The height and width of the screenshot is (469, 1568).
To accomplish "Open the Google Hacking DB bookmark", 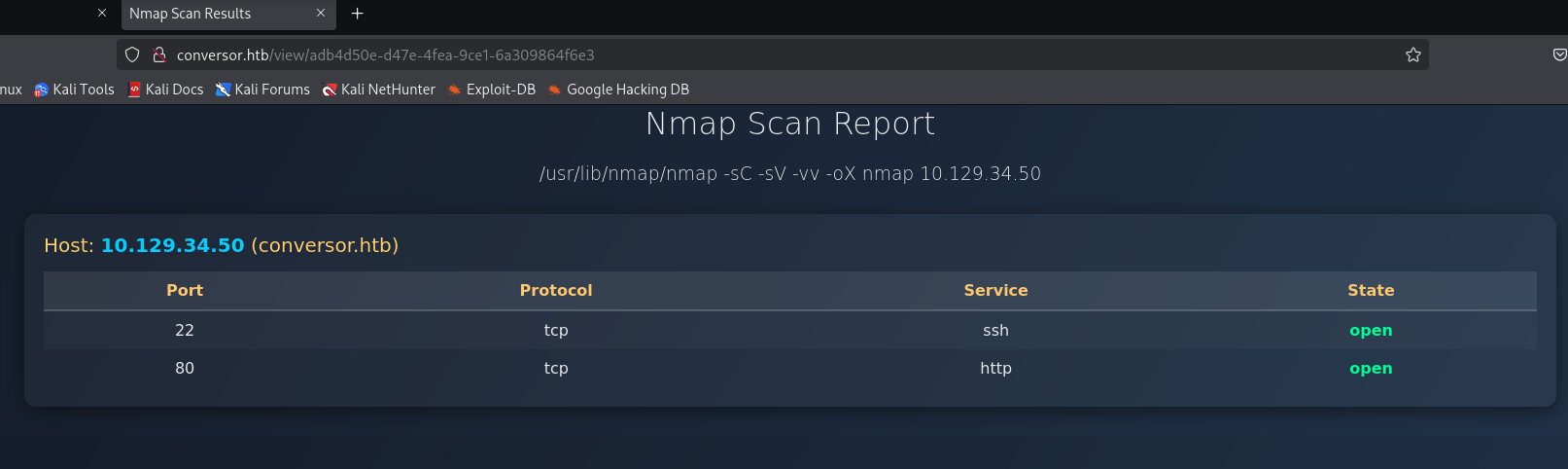I will click(x=618, y=90).
